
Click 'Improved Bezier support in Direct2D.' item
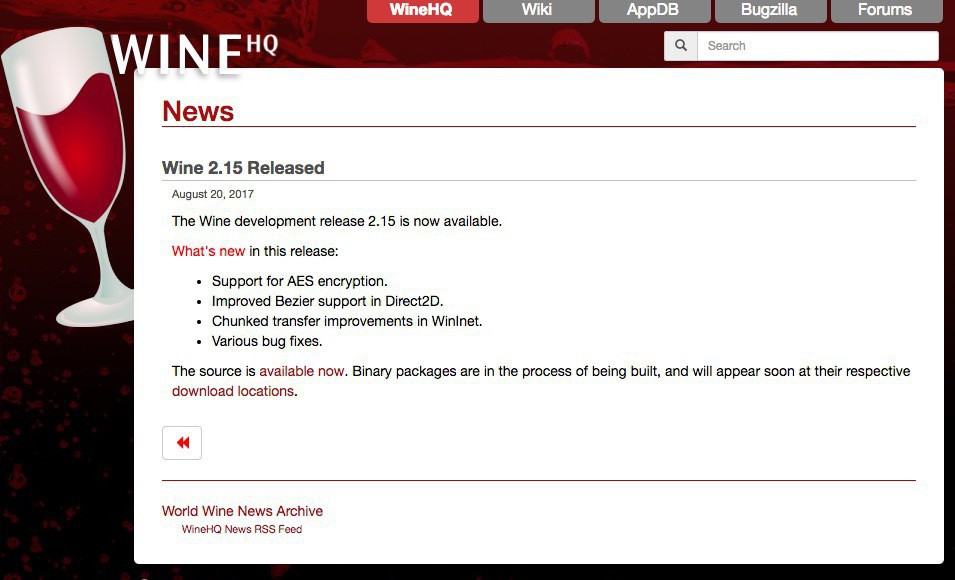[x=328, y=301]
